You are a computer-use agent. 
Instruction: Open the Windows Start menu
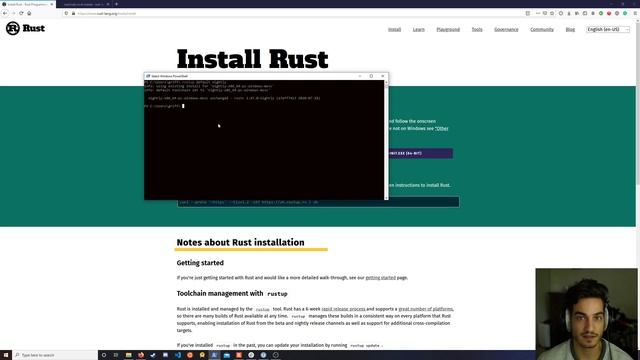[x=6, y=355]
